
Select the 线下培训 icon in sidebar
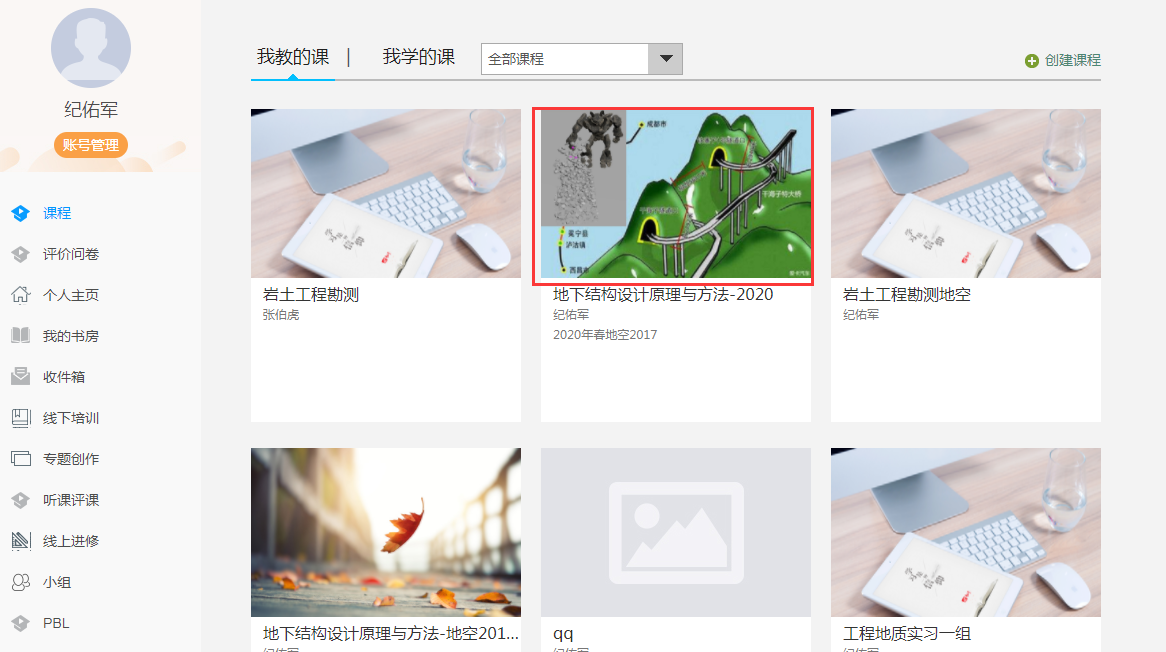coord(20,418)
